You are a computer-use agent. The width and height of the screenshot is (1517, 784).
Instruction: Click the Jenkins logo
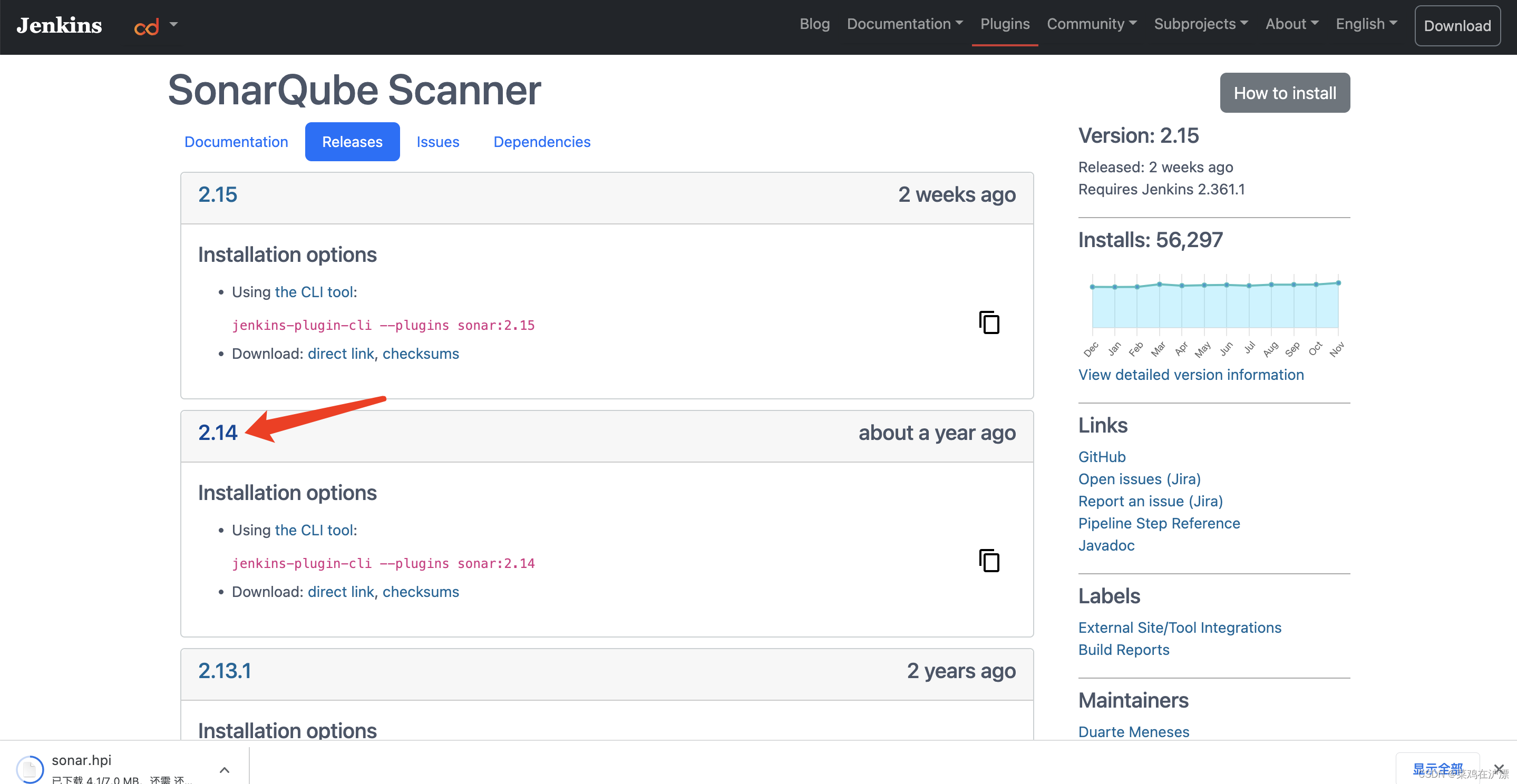59,25
